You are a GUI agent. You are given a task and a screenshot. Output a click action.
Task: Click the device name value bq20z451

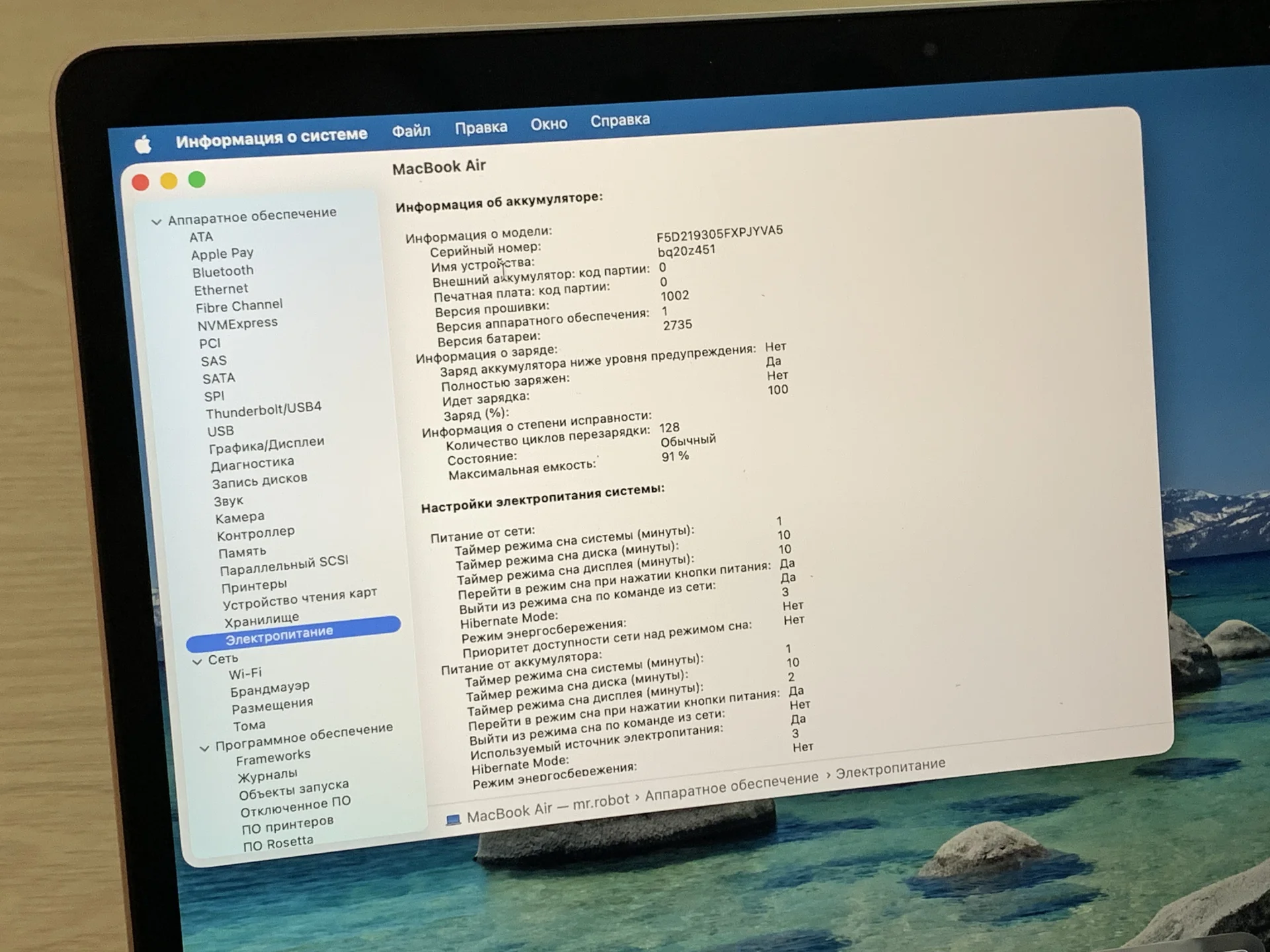point(687,251)
